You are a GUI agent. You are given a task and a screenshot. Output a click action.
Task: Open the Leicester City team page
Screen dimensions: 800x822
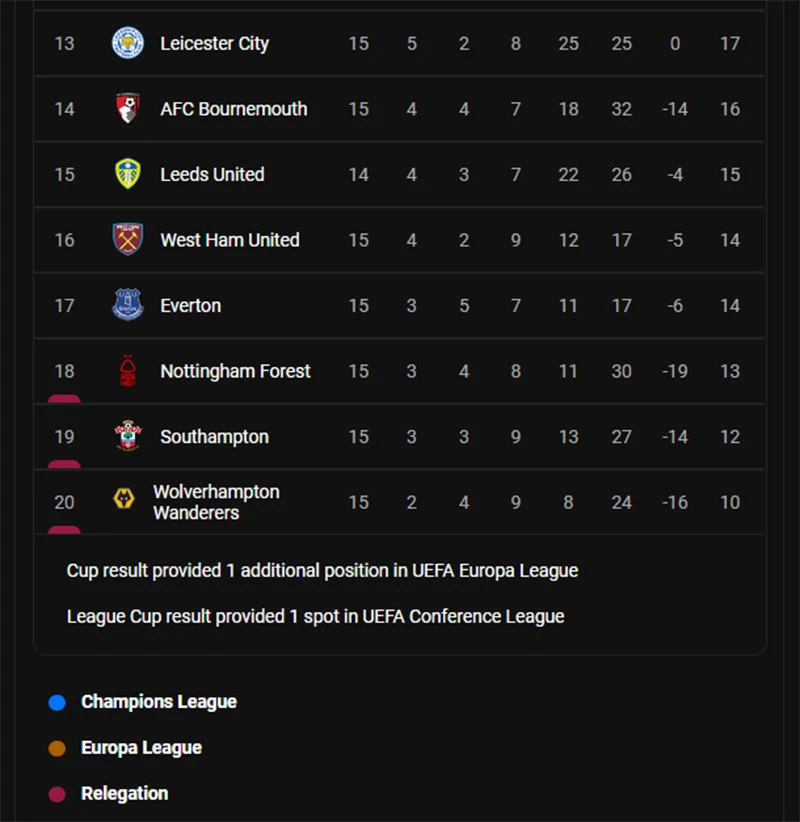(x=214, y=43)
